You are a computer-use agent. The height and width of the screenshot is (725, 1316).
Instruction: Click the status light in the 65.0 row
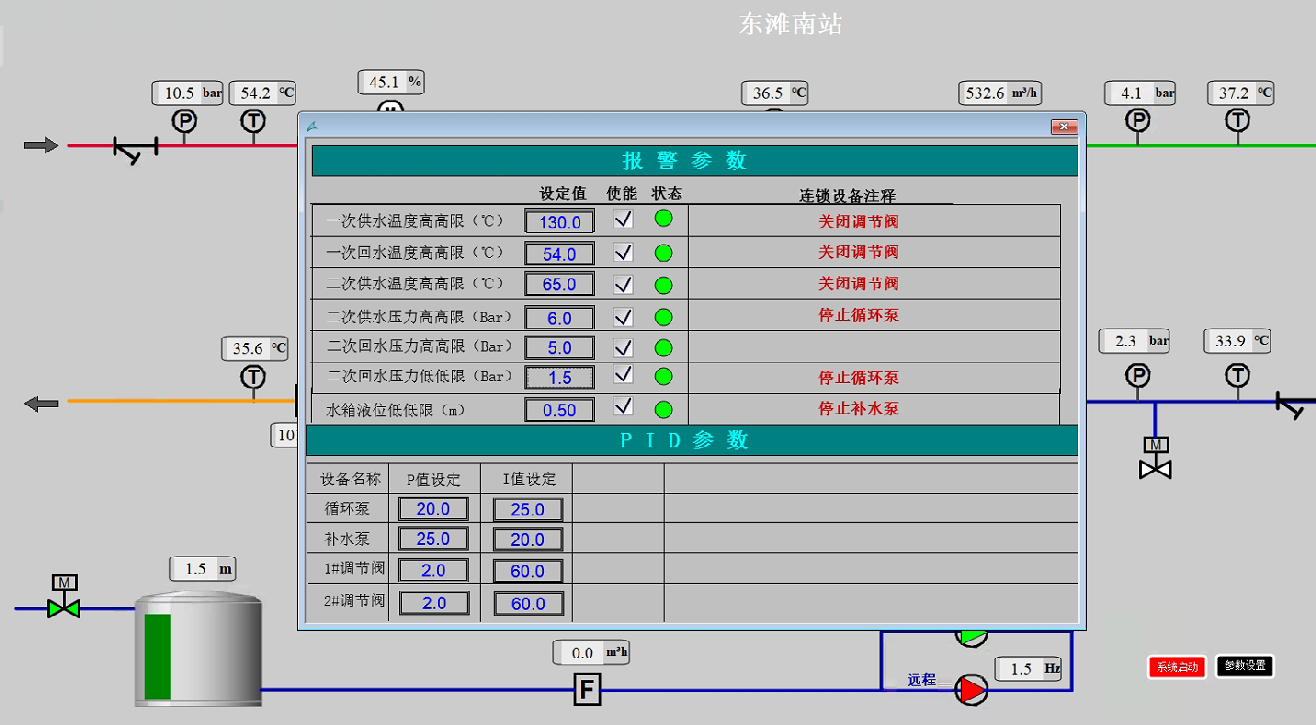tap(663, 284)
